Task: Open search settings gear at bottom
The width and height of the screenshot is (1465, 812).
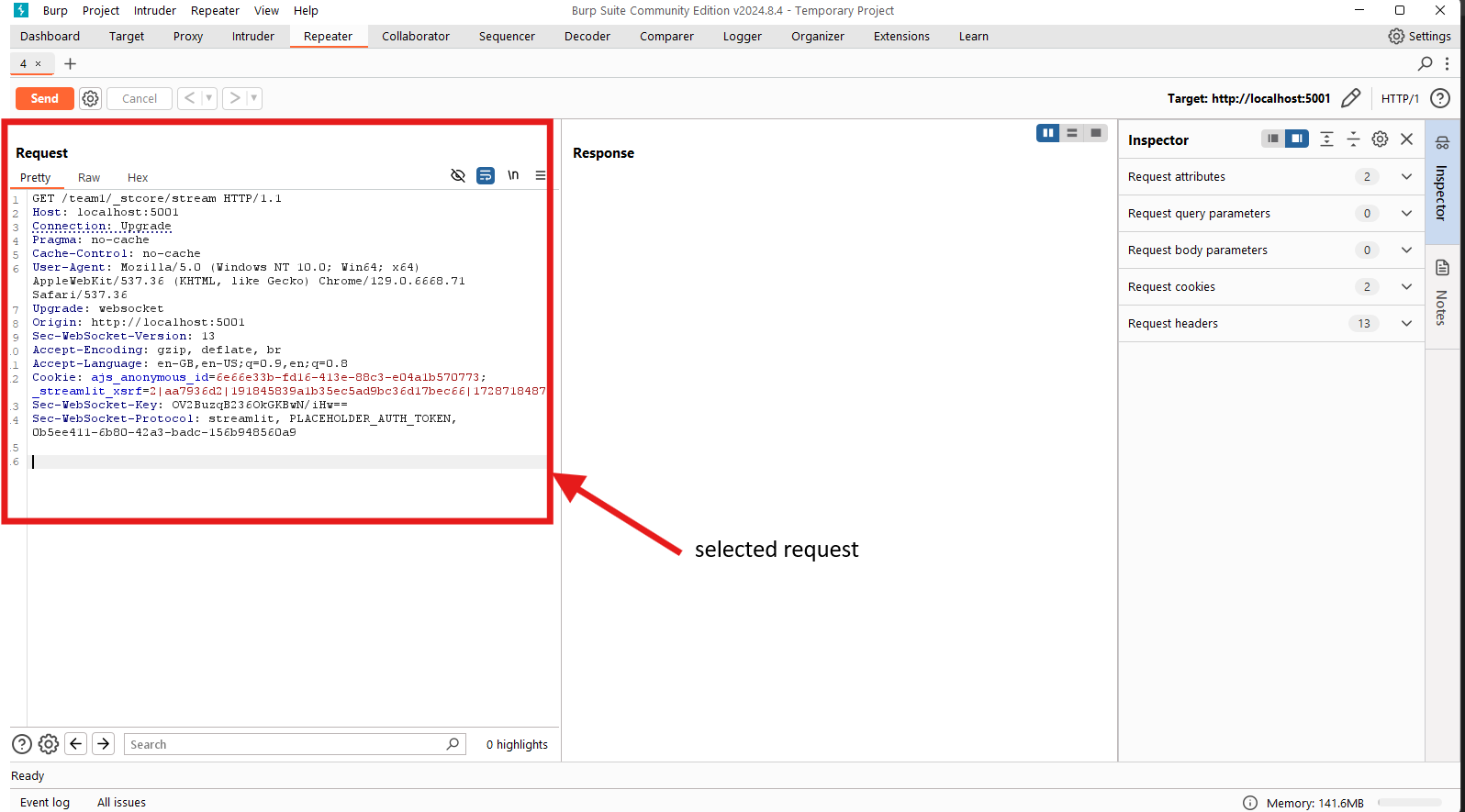Action: tap(49, 744)
